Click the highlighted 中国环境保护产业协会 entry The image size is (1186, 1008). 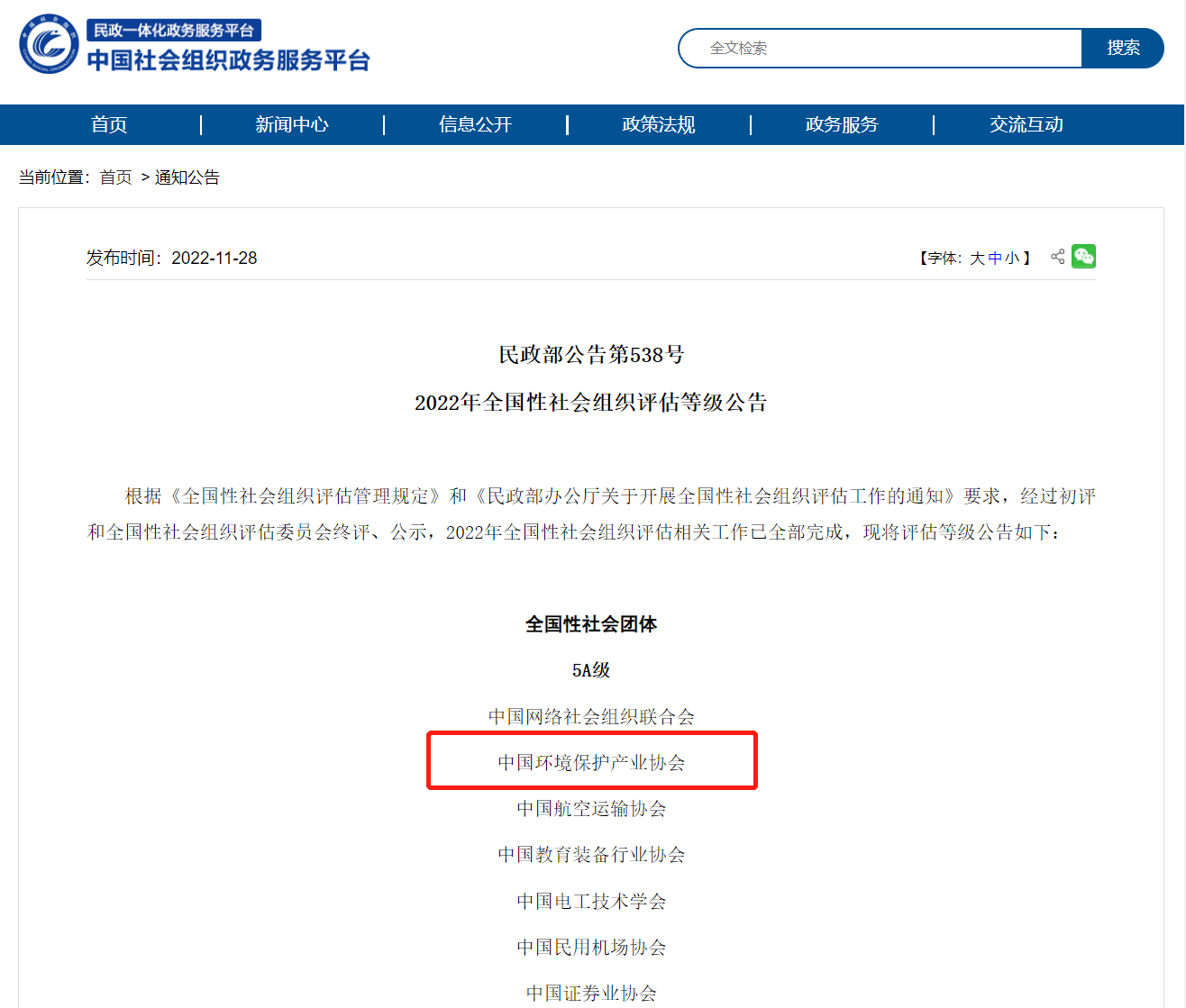click(x=591, y=762)
